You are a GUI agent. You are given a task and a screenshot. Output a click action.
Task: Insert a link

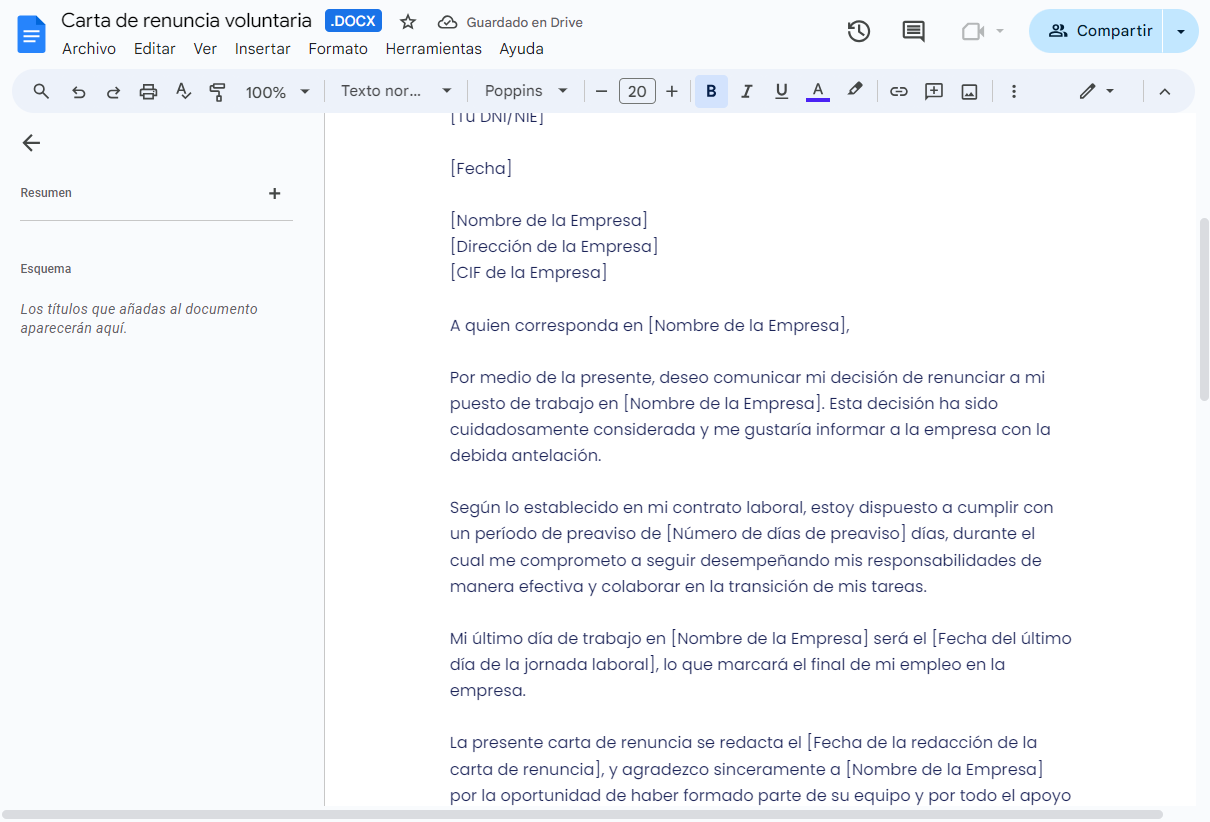[898, 91]
